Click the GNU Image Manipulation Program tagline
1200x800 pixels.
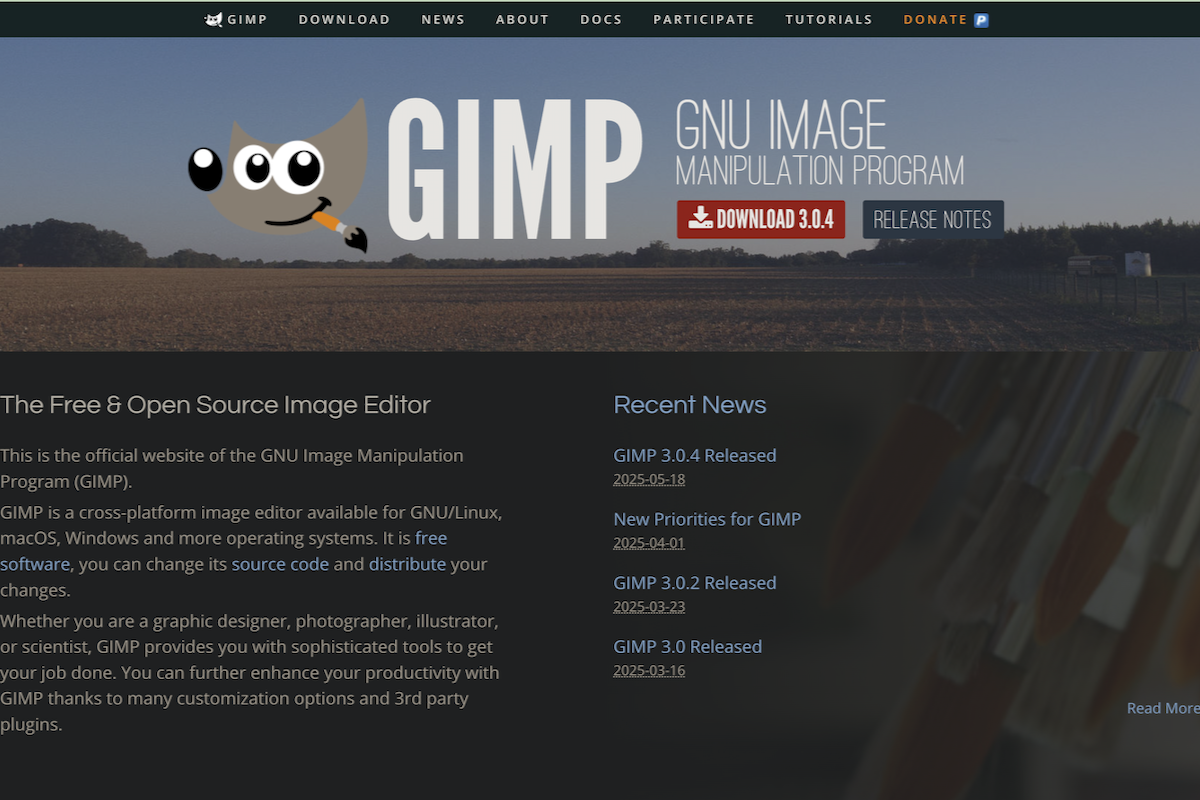(x=820, y=143)
